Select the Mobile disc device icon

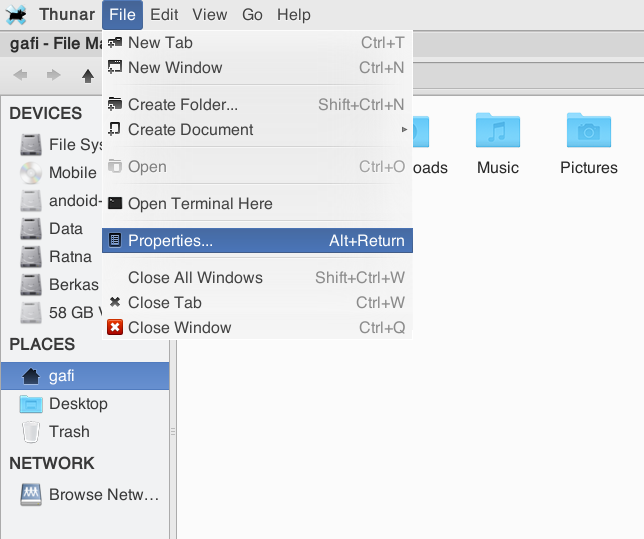pyautogui.click(x=32, y=173)
